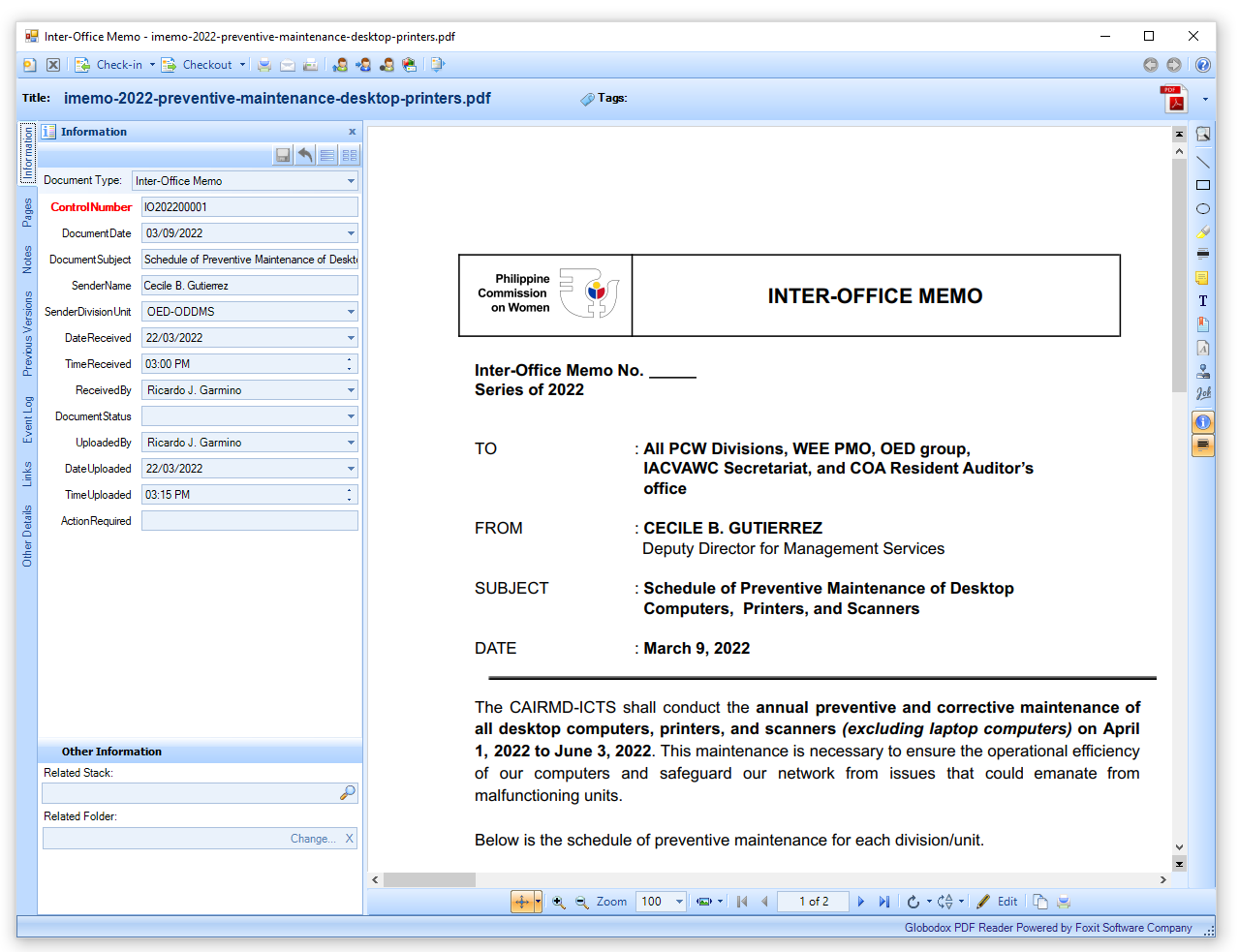Click the new document icon in the top toolbar

pos(30,65)
